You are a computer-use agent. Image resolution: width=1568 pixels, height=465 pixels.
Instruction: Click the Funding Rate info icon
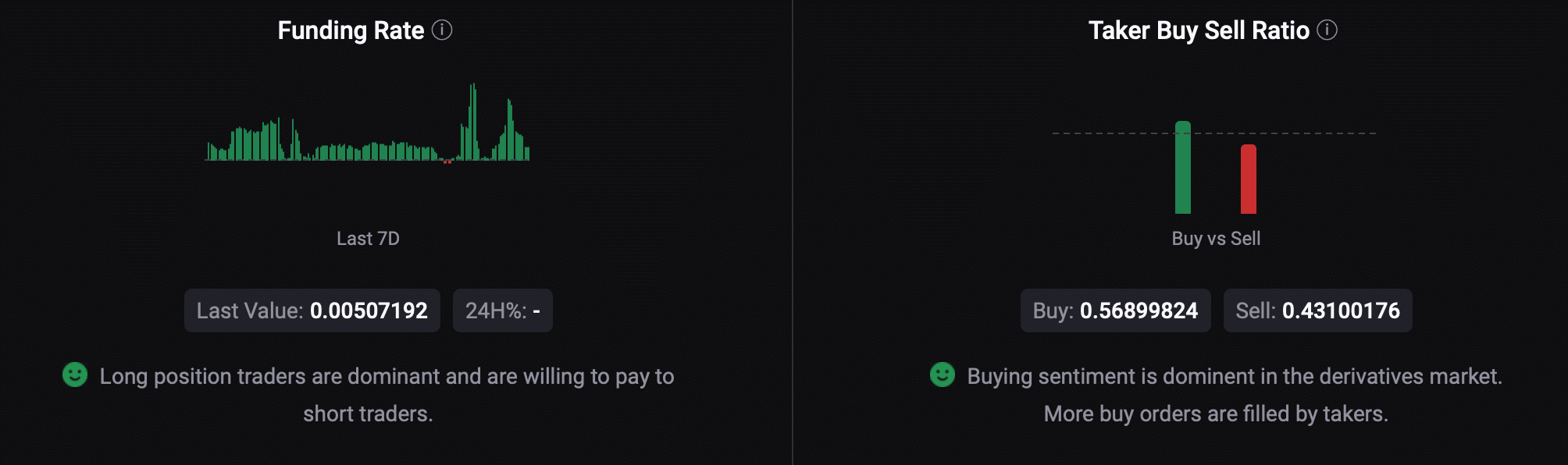click(x=442, y=30)
